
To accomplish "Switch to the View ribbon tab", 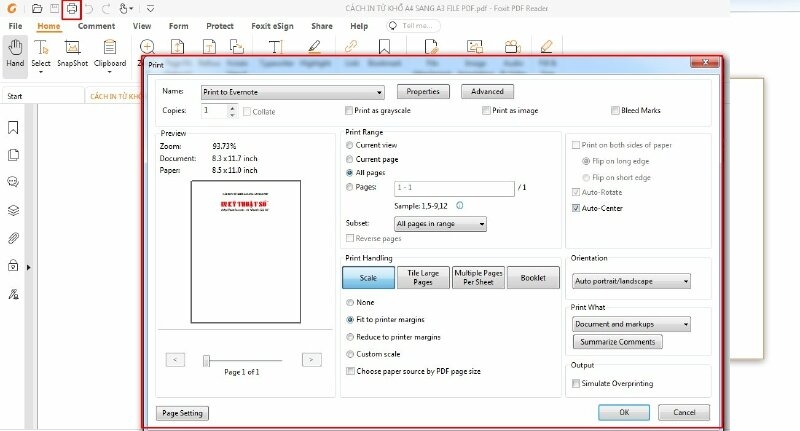I will click(142, 26).
